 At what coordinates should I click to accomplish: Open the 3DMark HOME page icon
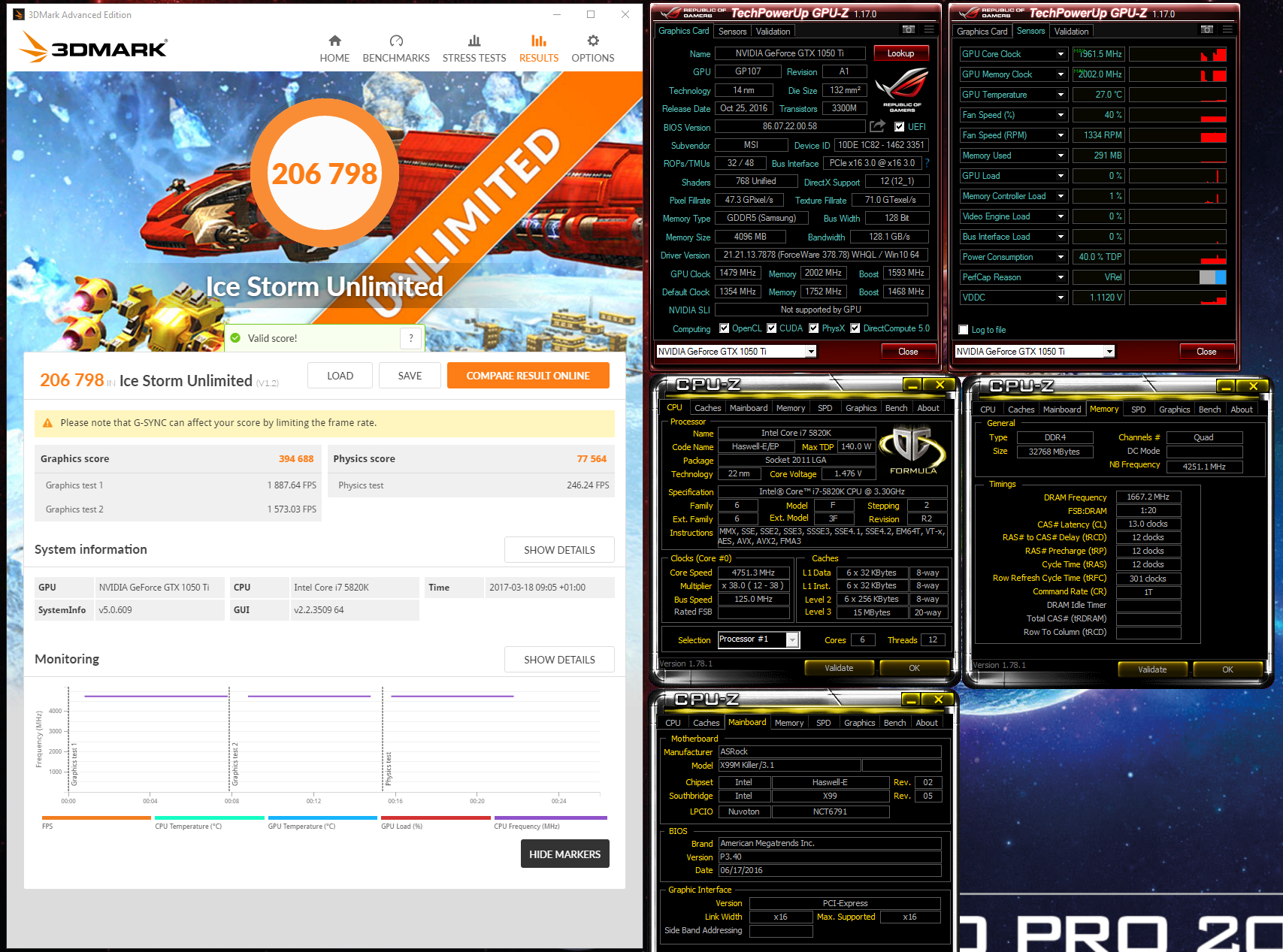(334, 41)
